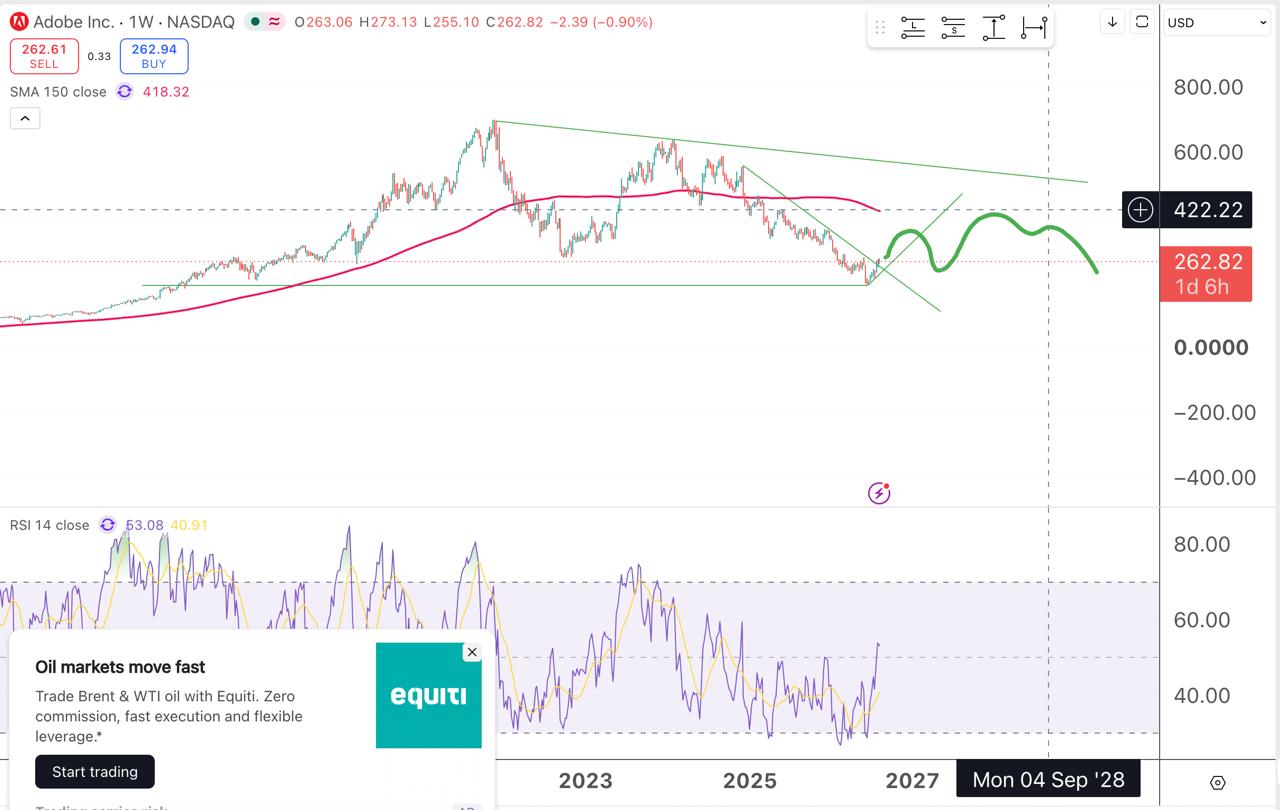Select the date range measuring tool

pos(1033,28)
